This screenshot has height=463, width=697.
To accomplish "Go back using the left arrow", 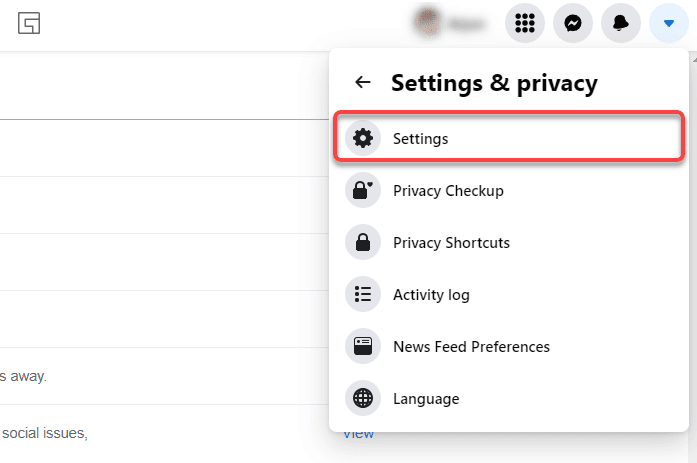I will tap(363, 83).
